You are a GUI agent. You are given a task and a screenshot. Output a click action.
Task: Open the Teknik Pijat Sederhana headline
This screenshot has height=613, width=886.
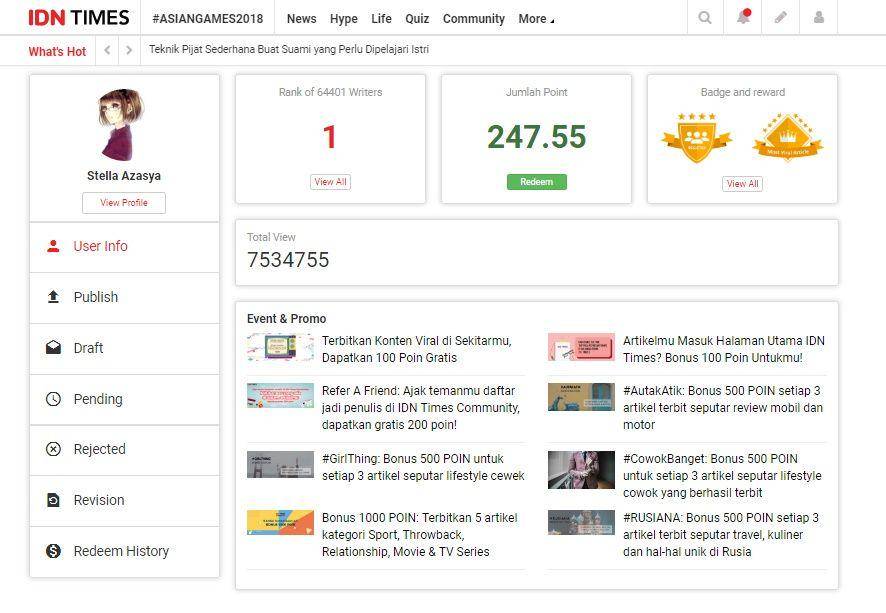coord(289,49)
